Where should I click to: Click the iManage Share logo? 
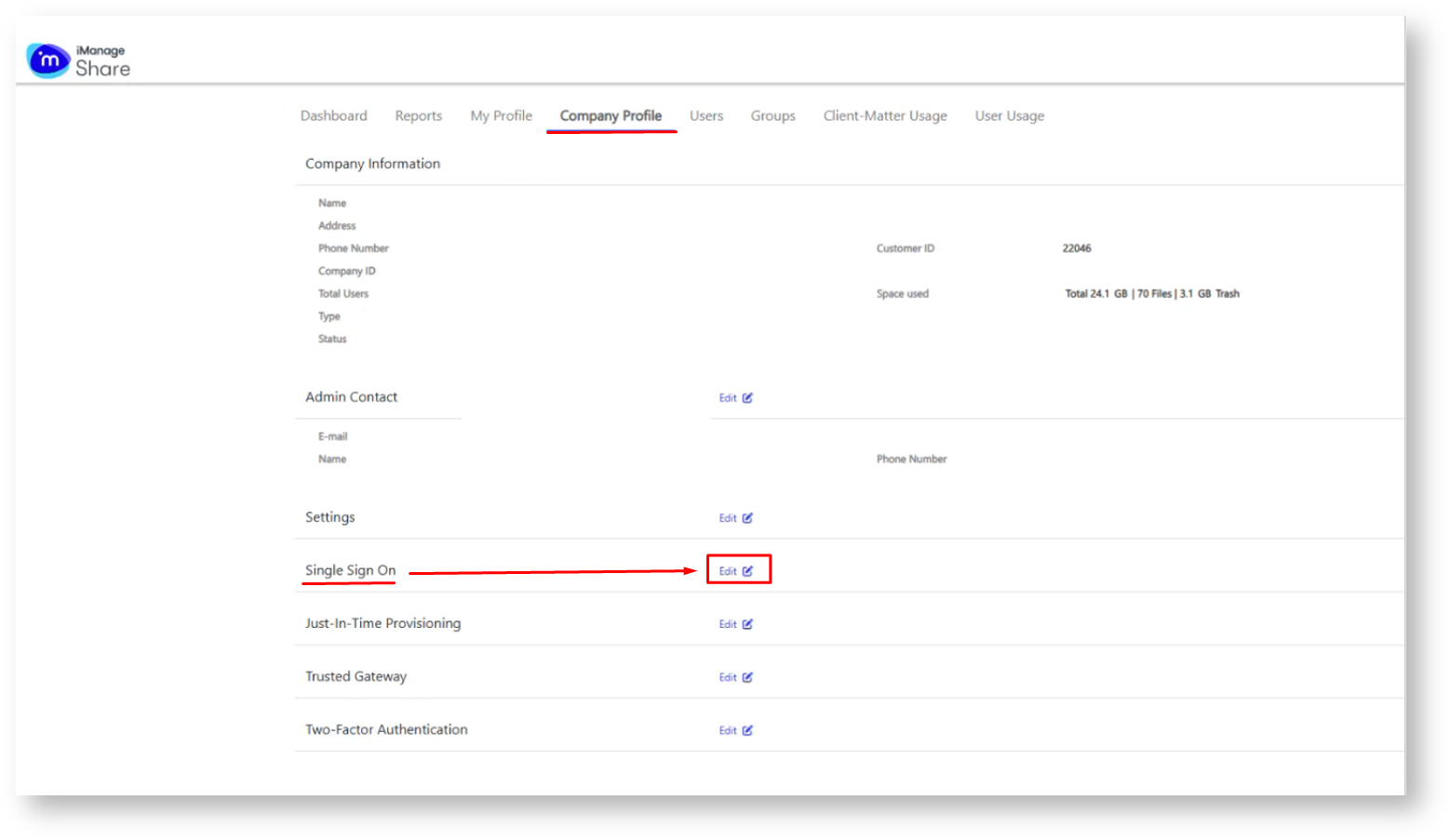coord(78,60)
